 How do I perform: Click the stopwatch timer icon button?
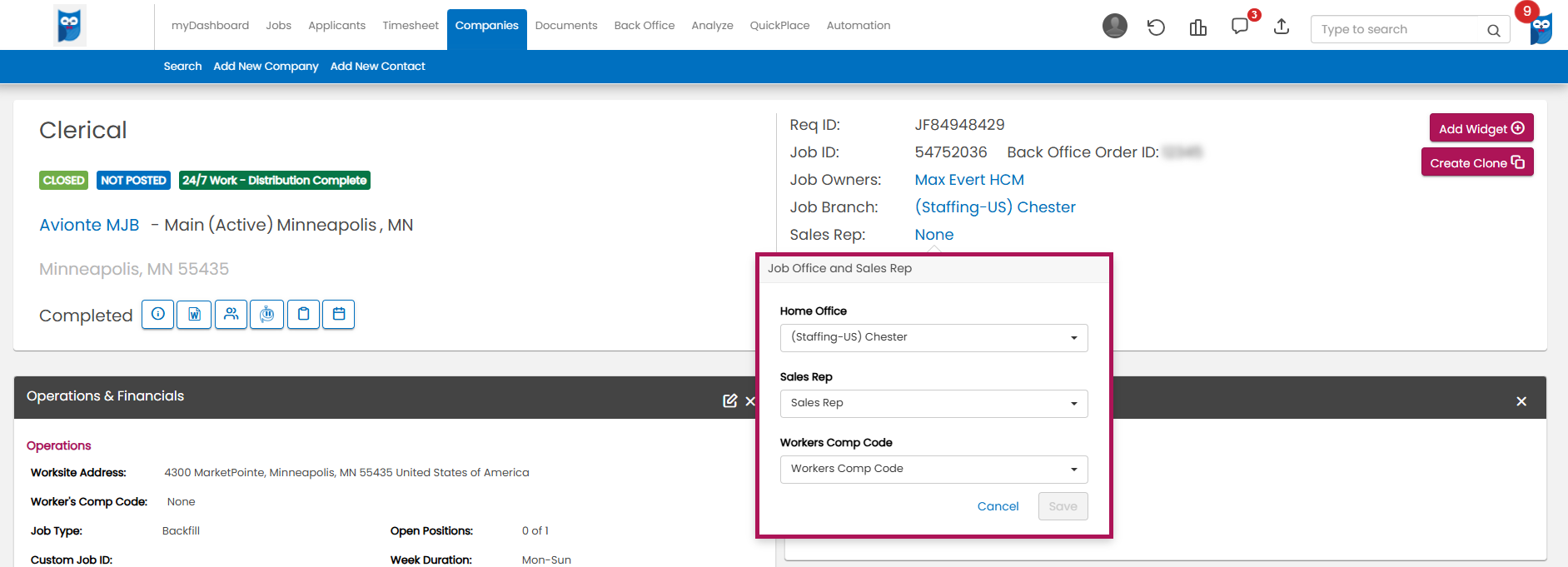pyautogui.click(x=267, y=315)
